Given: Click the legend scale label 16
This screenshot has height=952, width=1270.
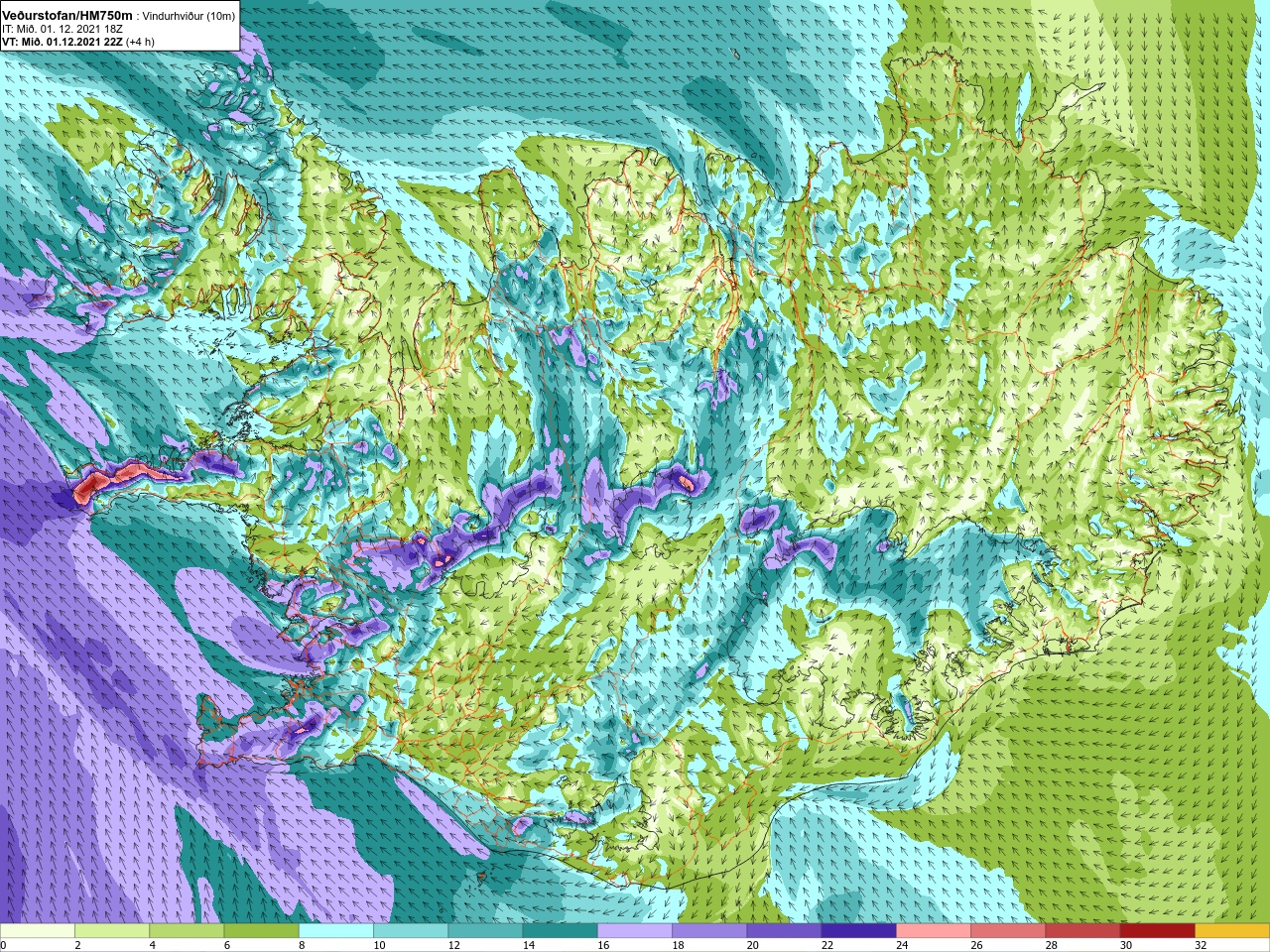Looking at the screenshot, I should pos(603,945).
